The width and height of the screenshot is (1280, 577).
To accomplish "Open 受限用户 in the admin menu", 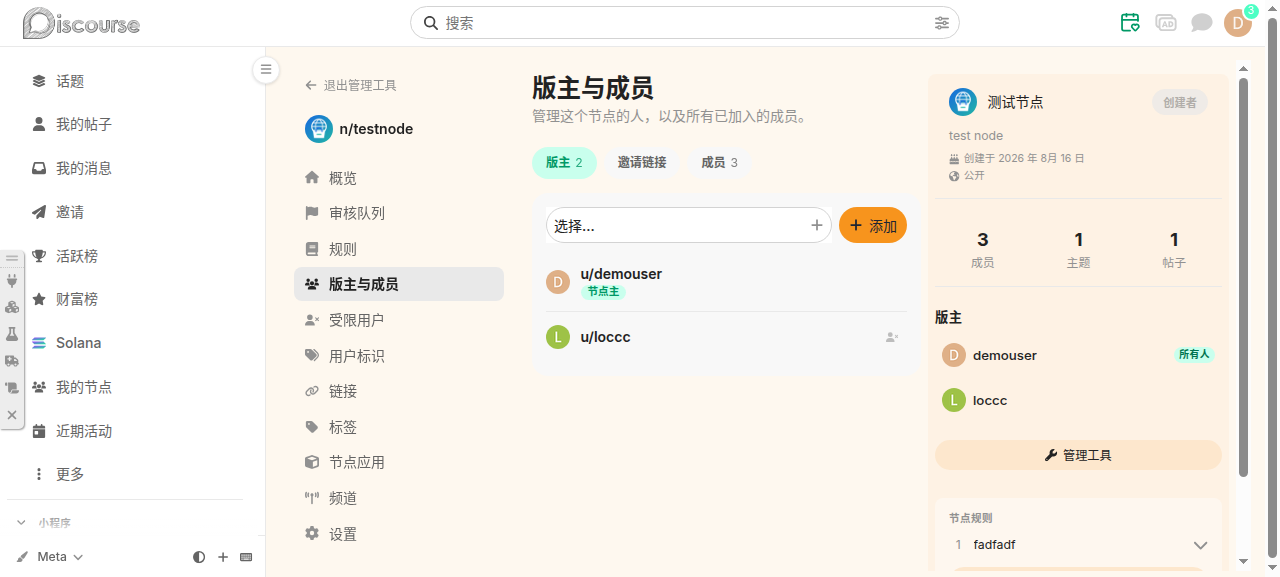I will pos(399,320).
